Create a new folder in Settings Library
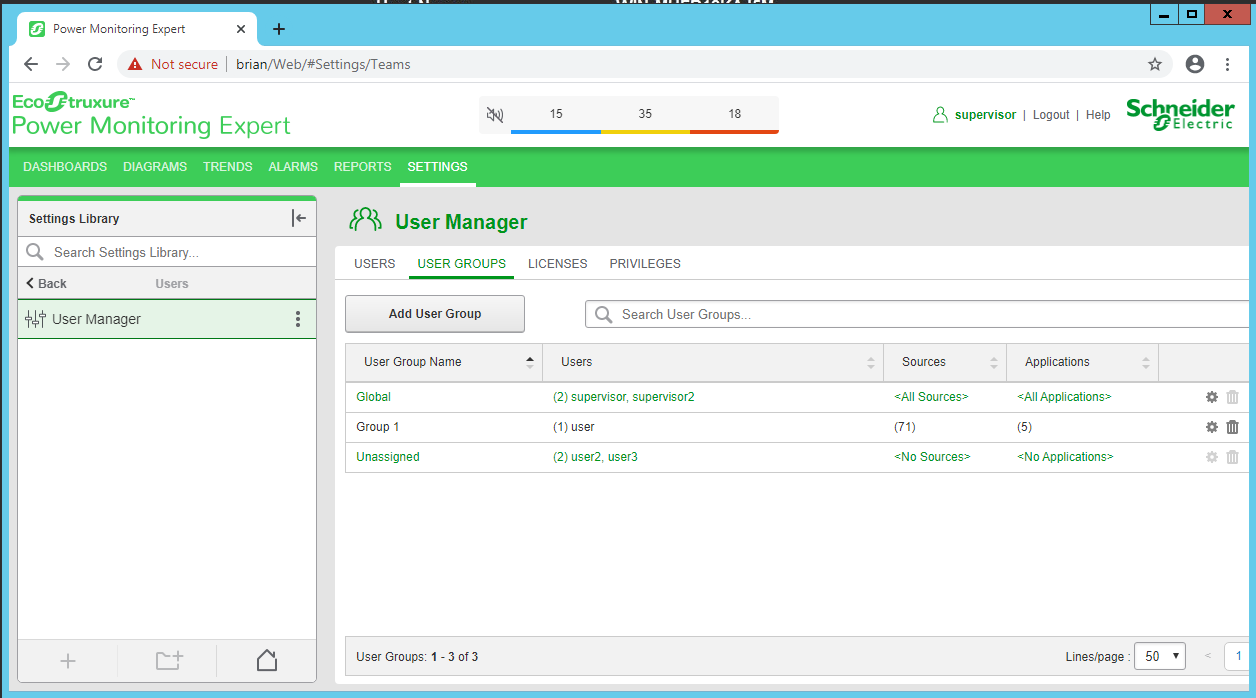The width and height of the screenshot is (1256, 698). tap(169, 660)
